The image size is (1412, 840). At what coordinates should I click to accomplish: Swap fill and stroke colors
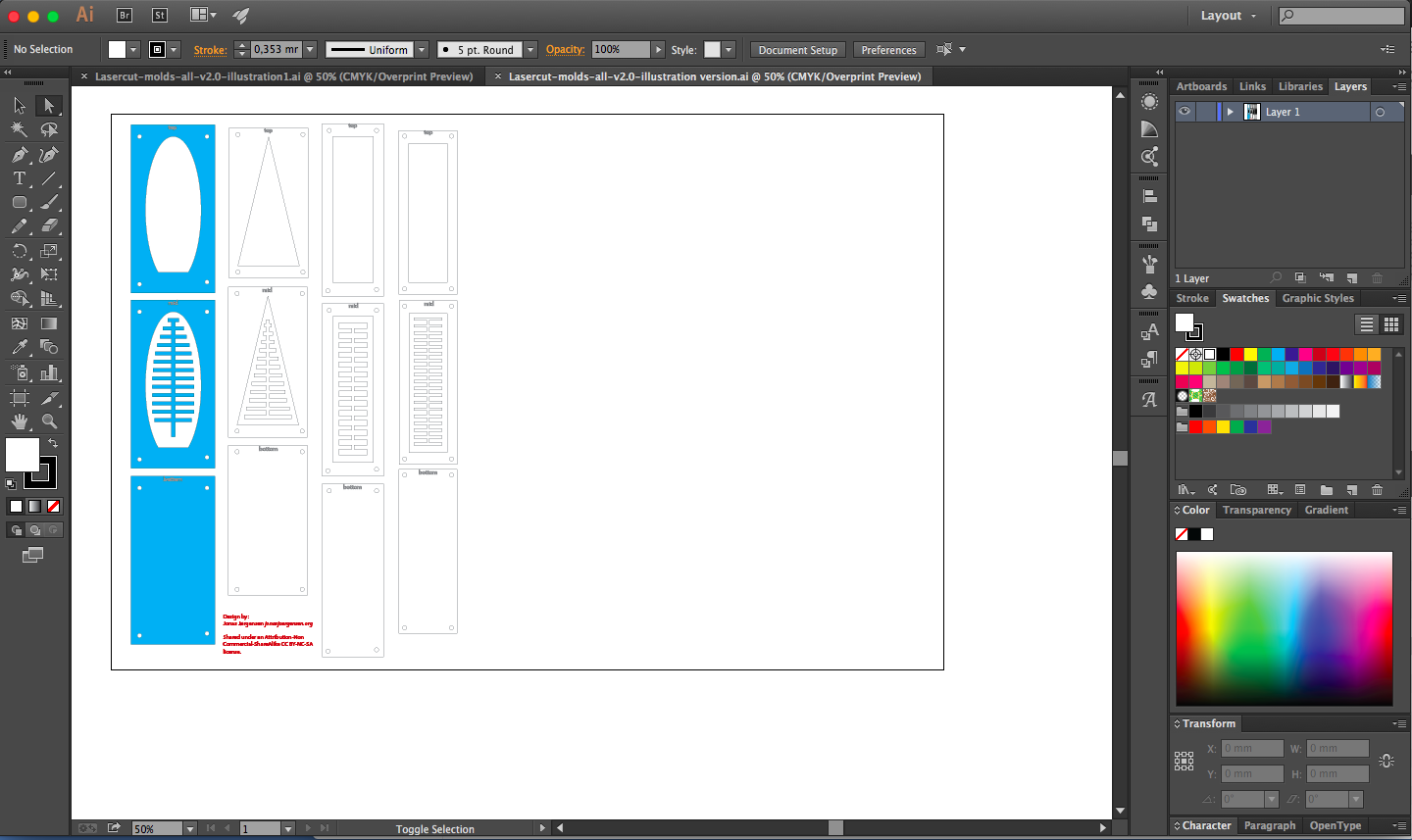click(53, 444)
